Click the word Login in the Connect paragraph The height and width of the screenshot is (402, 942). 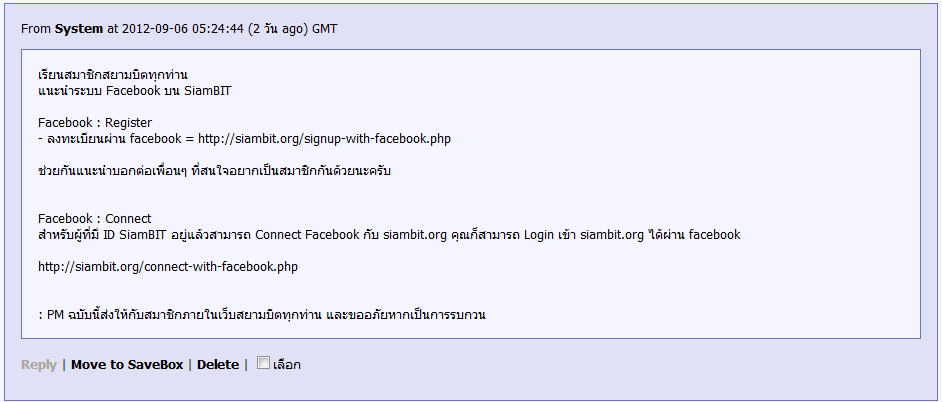point(540,235)
